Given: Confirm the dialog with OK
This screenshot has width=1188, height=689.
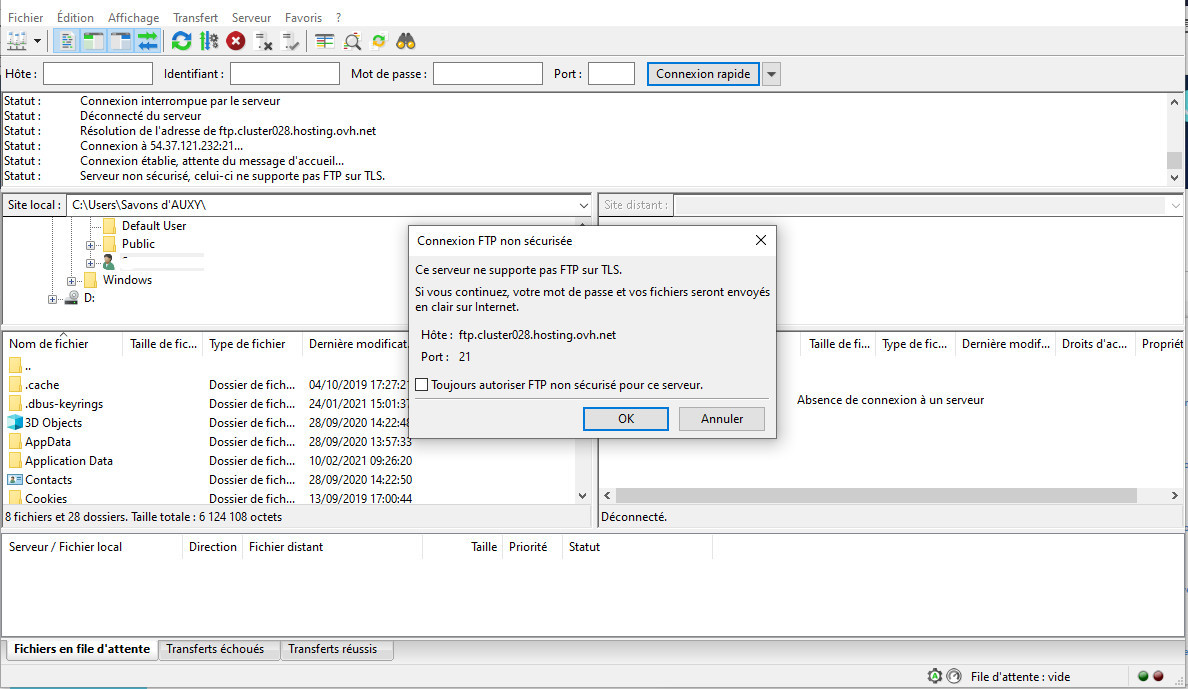Looking at the screenshot, I should pyautogui.click(x=625, y=419).
